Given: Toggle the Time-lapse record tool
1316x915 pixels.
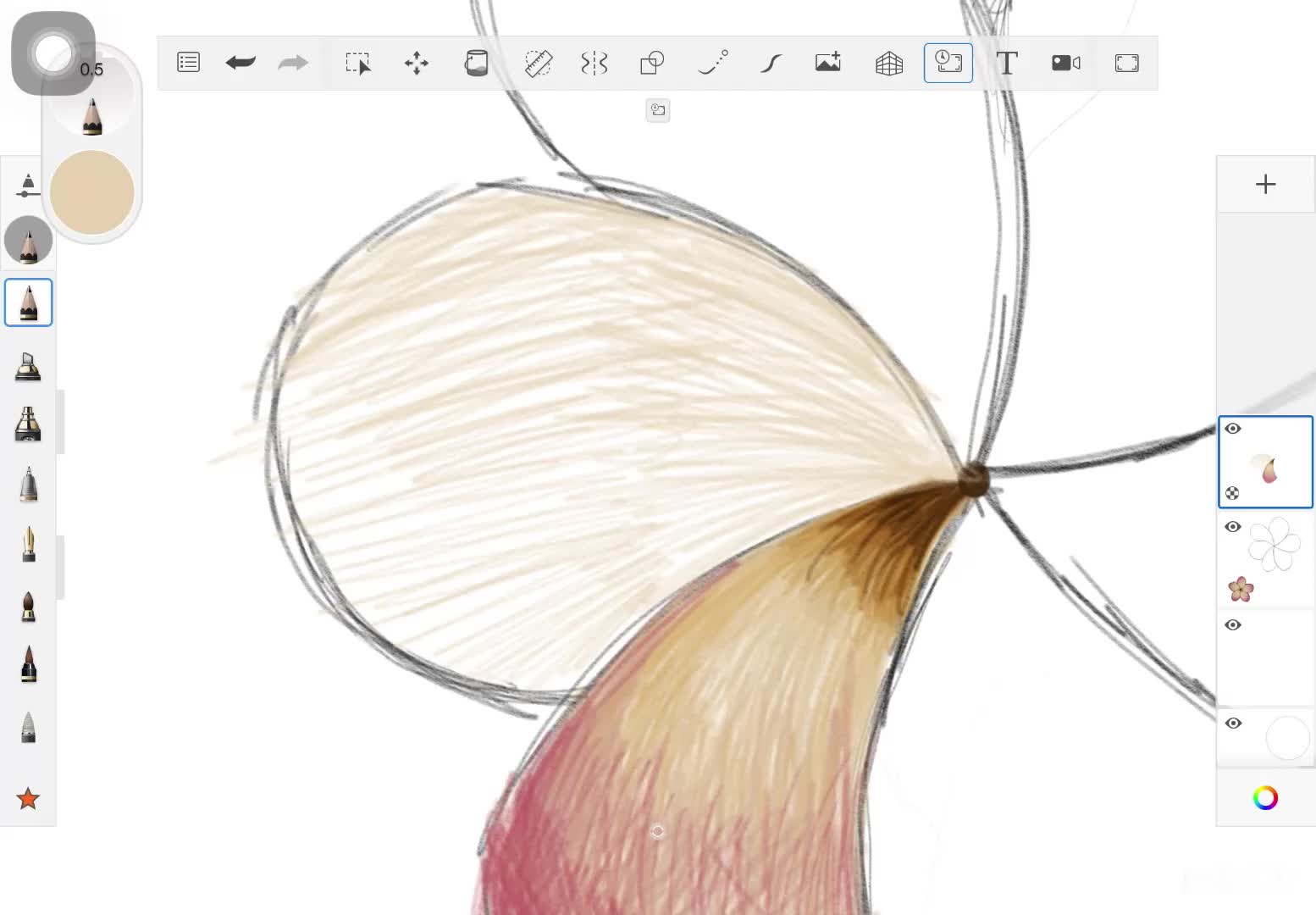Looking at the screenshot, I should 948,63.
